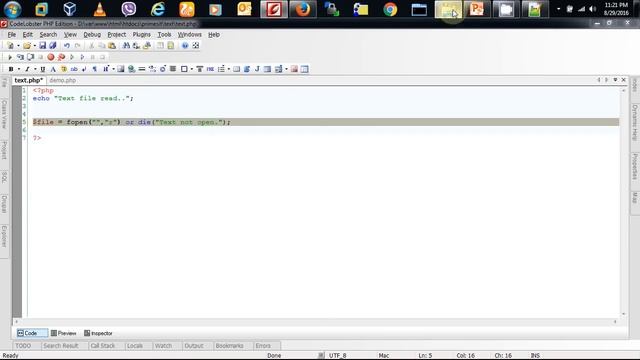Image resolution: width=640 pixels, height=360 pixels.
Task: Launch Firefox from the taskbar
Action: (302, 9)
